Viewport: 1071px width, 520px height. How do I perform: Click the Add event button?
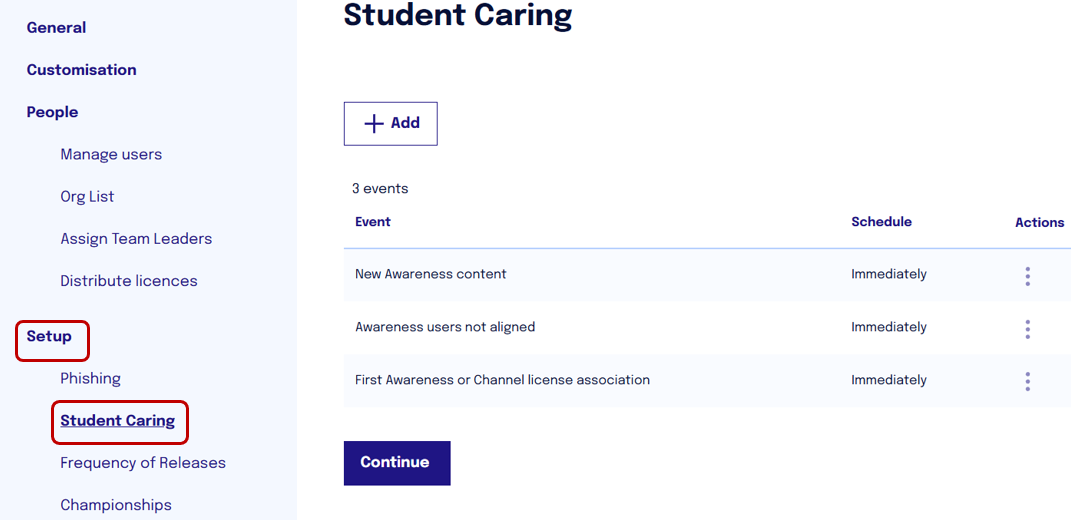[391, 124]
